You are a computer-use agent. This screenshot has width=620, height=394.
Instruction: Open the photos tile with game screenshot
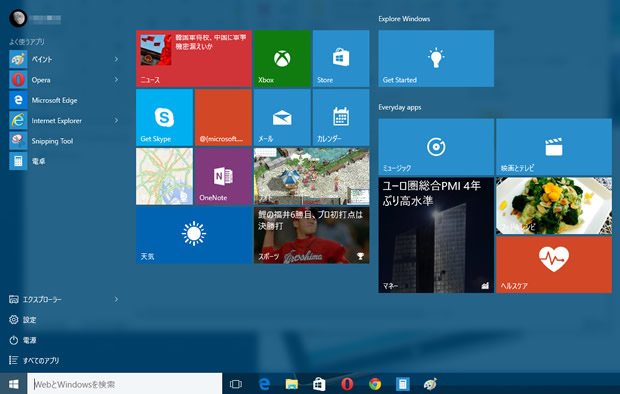(x=312, y=176)
